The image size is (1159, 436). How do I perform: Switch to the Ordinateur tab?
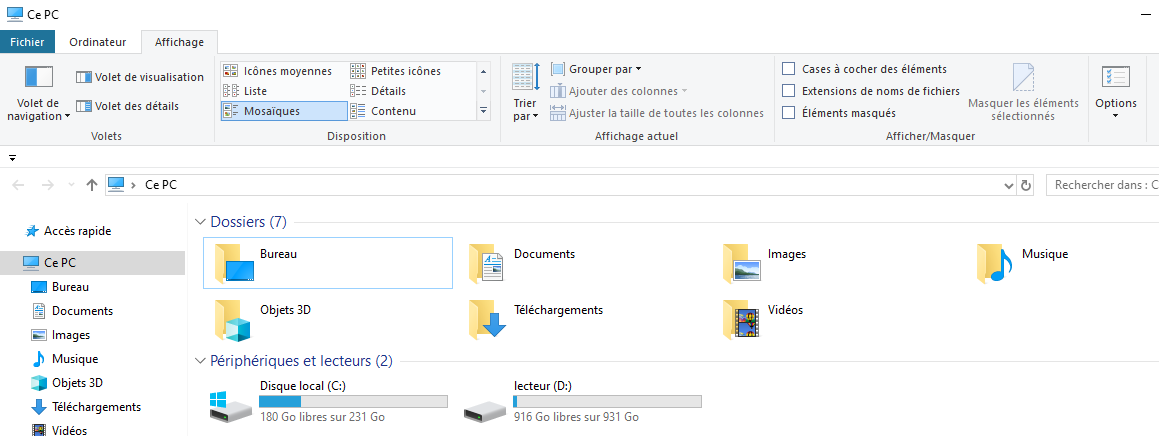coord(98,42)
